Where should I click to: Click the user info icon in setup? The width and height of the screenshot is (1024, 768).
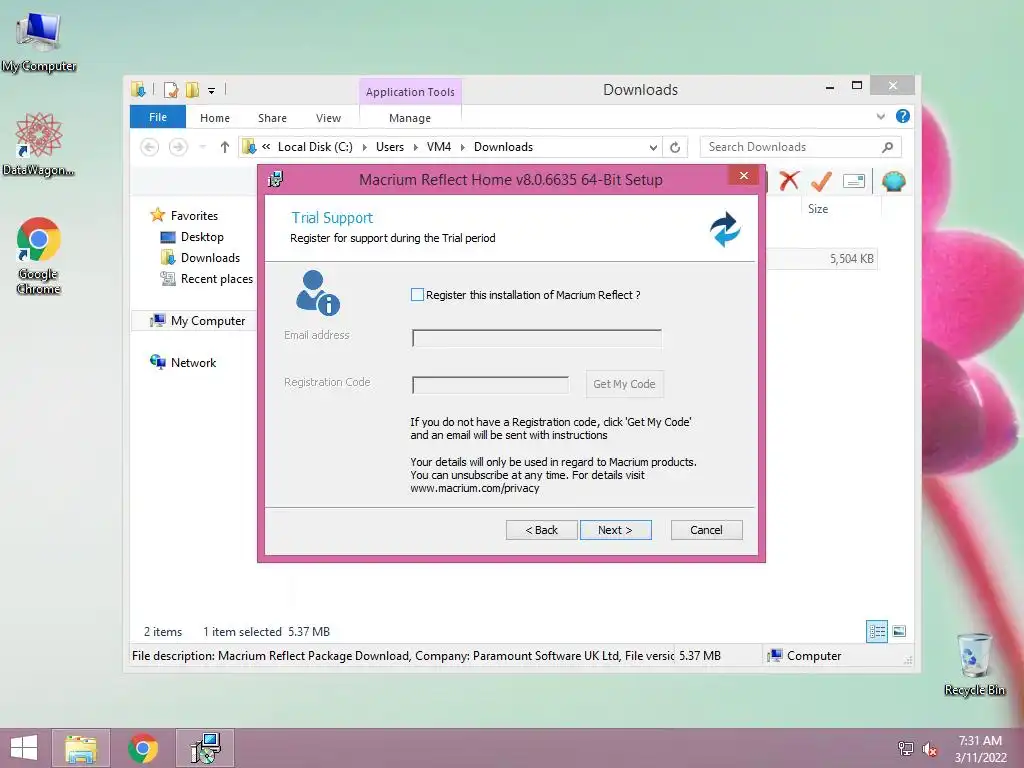[x=317, y=293]
